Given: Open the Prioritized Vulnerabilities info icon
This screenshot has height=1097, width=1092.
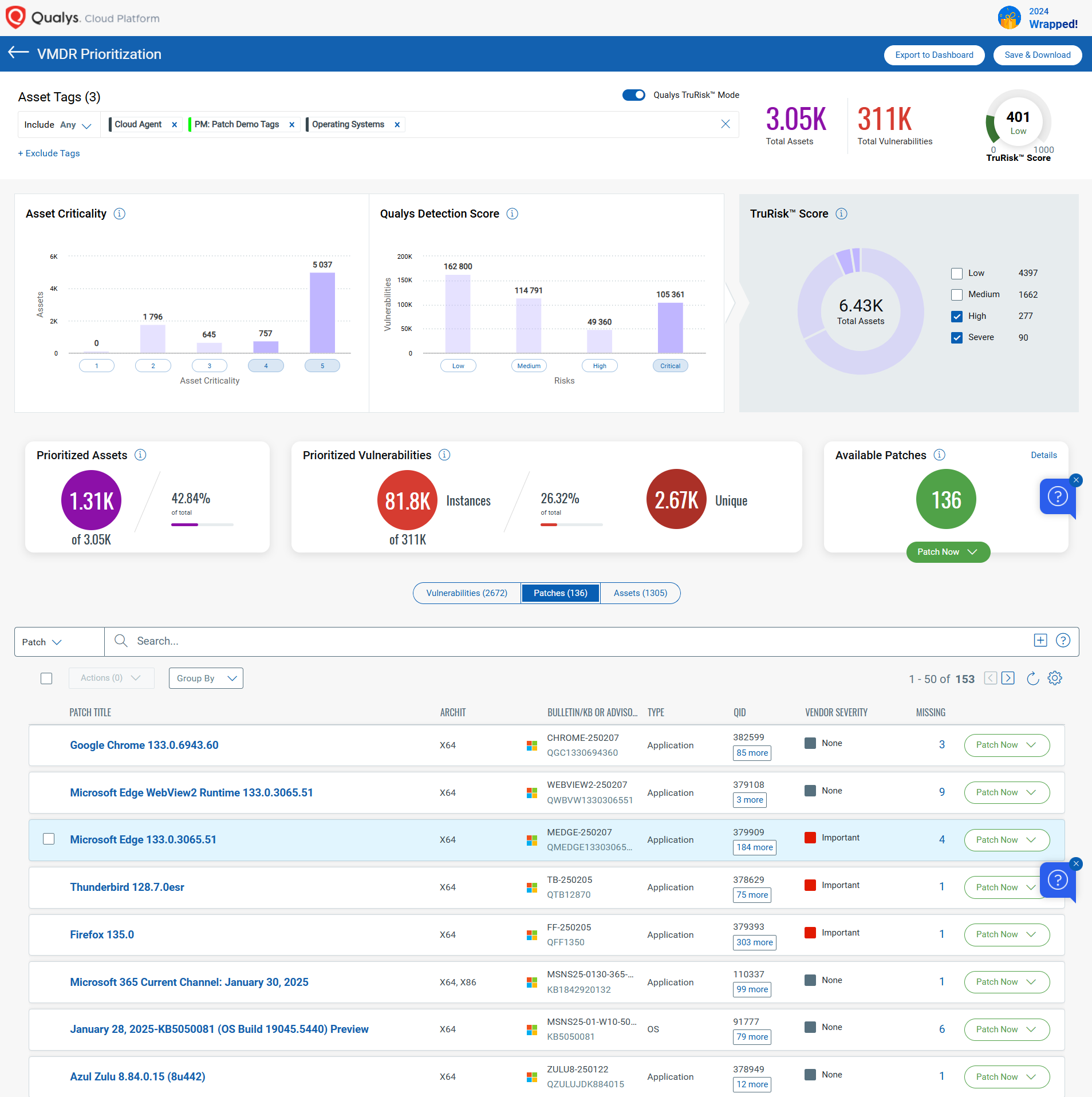Looking at the screenshot, I should (x=444, y=455).
